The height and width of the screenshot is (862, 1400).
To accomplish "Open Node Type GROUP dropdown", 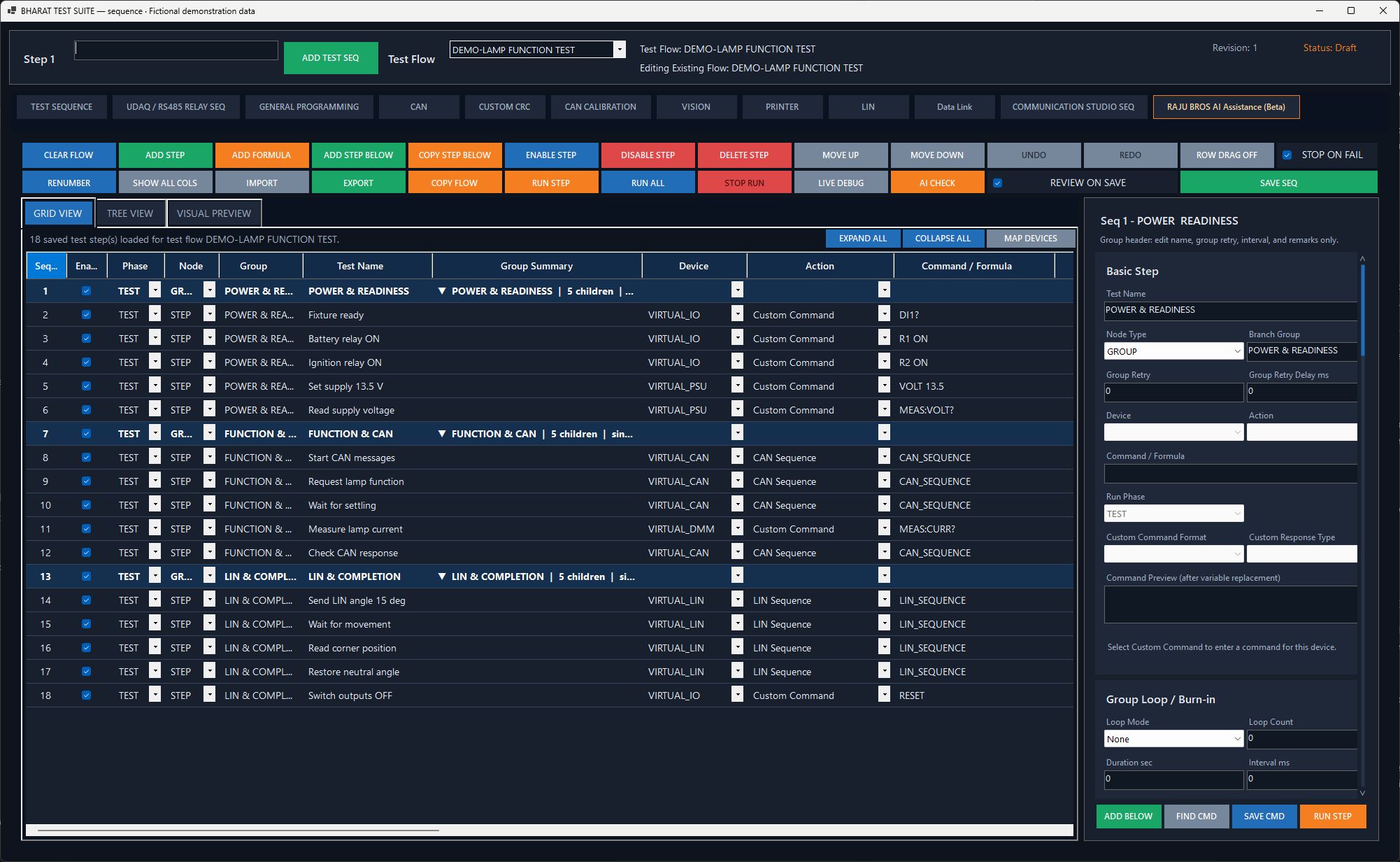I will pos(1173,351).
